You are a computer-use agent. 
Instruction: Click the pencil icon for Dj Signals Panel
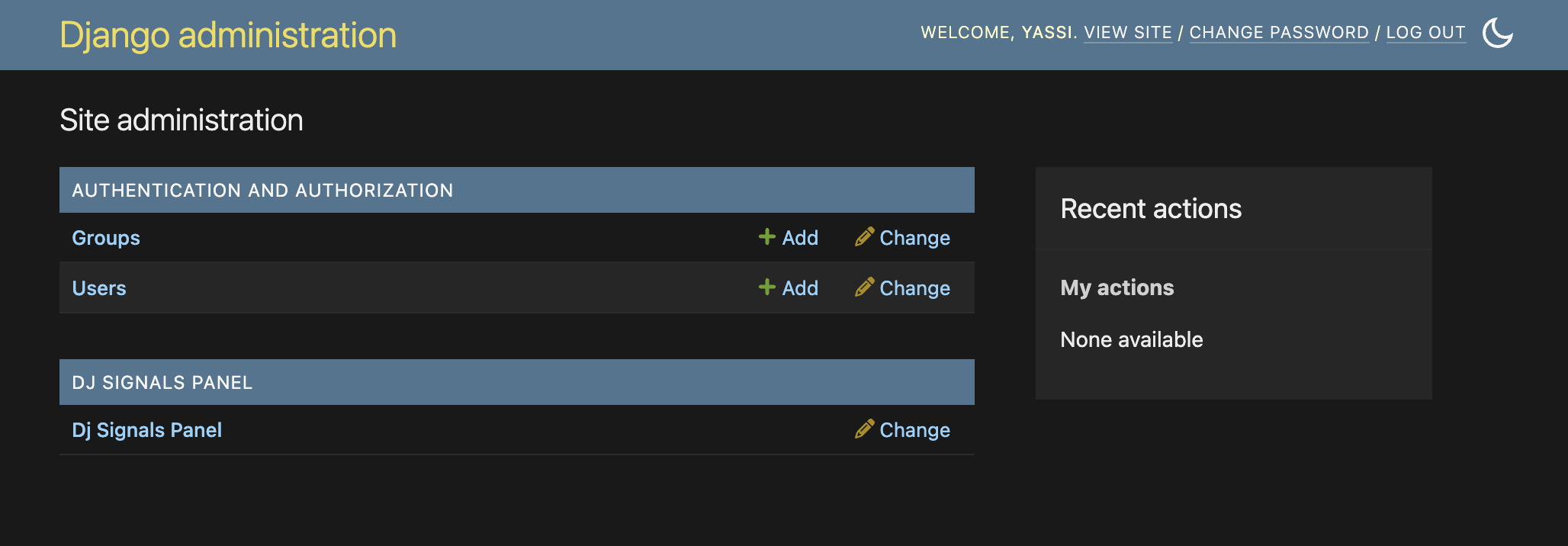pos(864,429)
